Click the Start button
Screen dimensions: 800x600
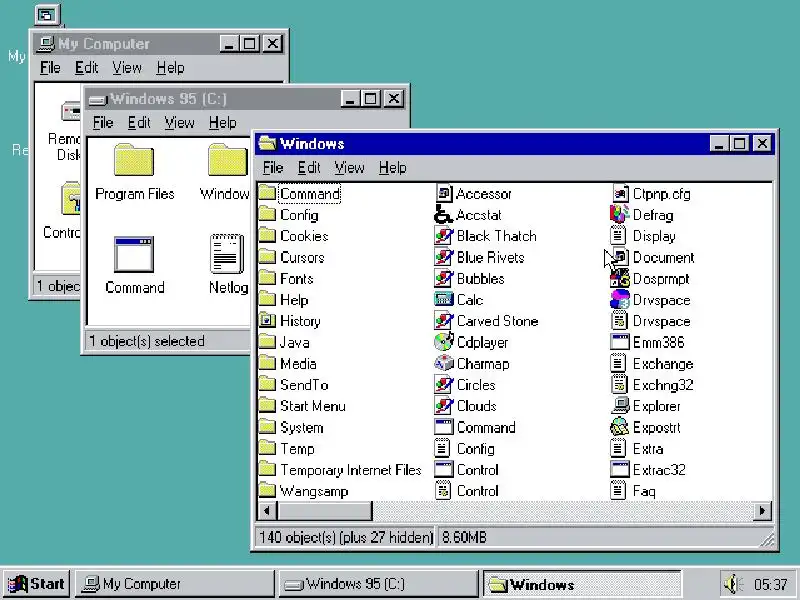37,584
